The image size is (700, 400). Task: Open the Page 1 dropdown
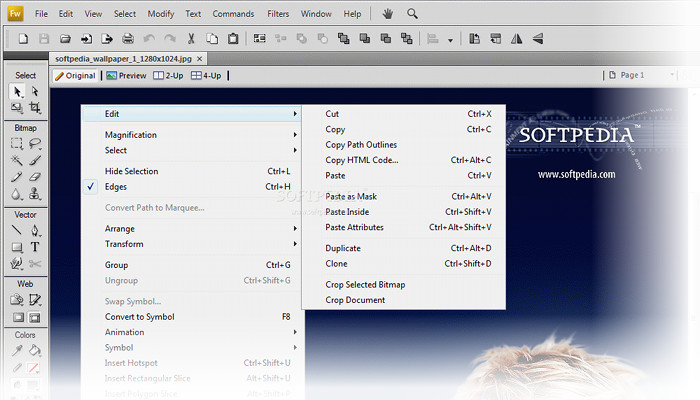click(x=641, y=75)
